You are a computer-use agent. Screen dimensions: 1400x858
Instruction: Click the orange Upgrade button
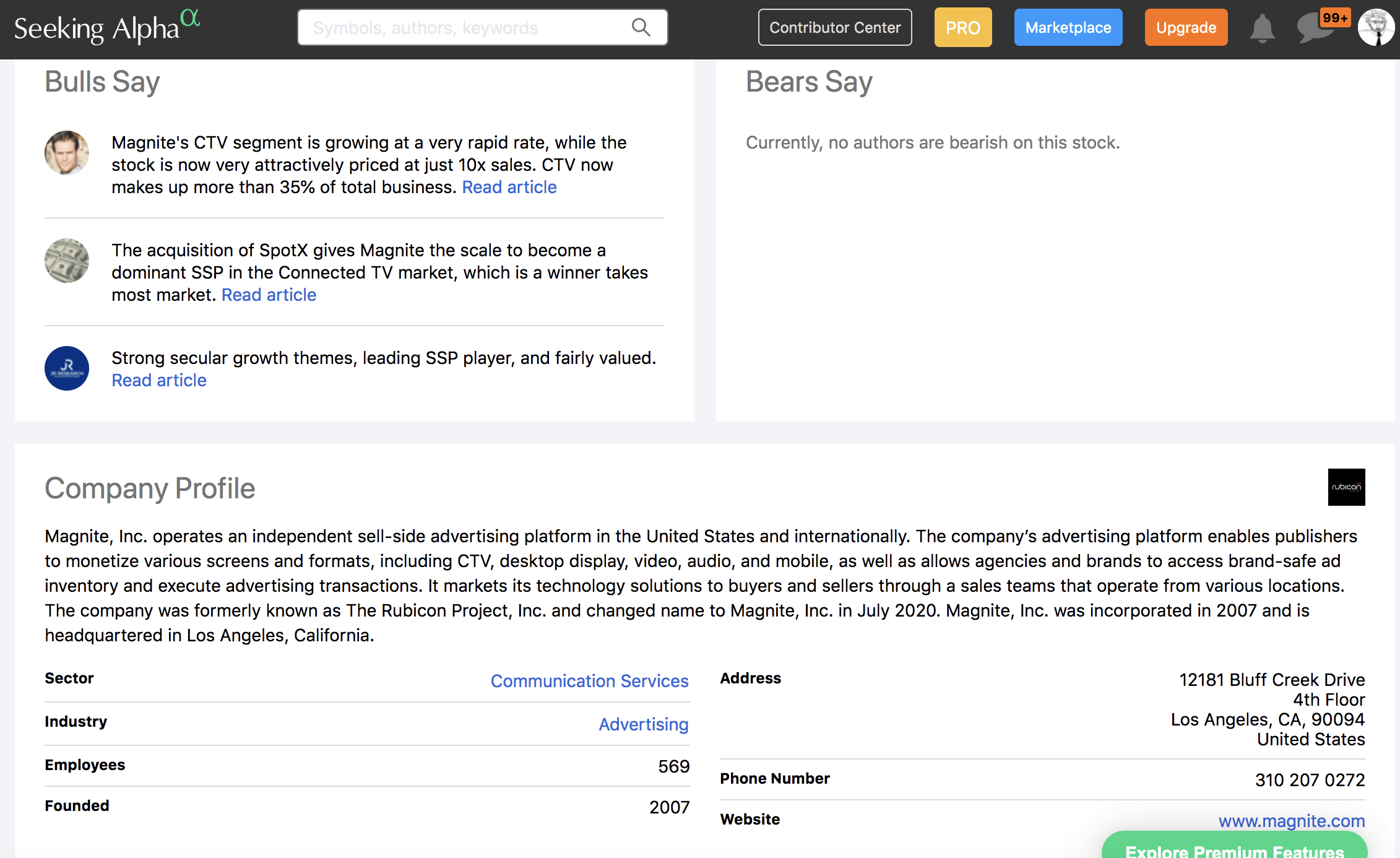click(1186, 27)
